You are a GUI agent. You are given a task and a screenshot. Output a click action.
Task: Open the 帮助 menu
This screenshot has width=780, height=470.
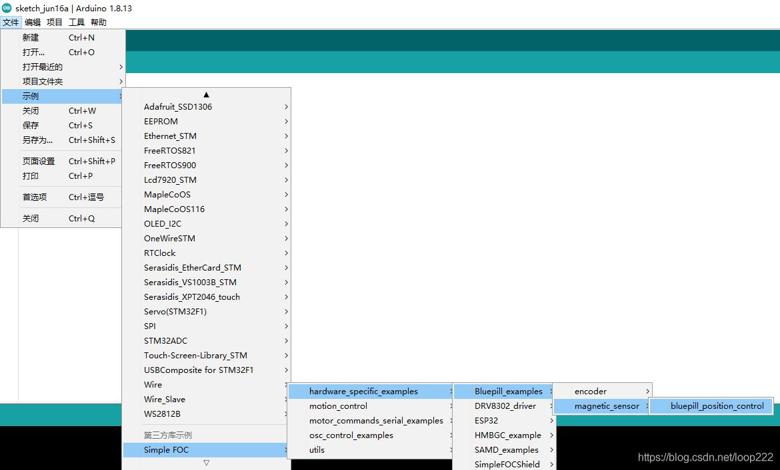tap(98, 22)
